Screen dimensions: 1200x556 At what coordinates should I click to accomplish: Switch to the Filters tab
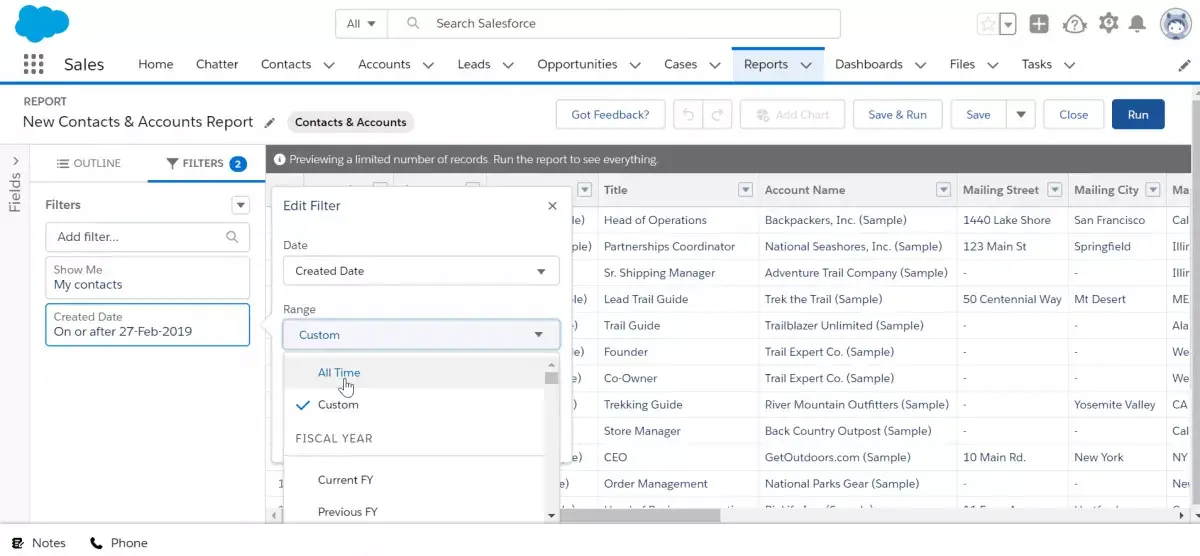click(206, 163)
